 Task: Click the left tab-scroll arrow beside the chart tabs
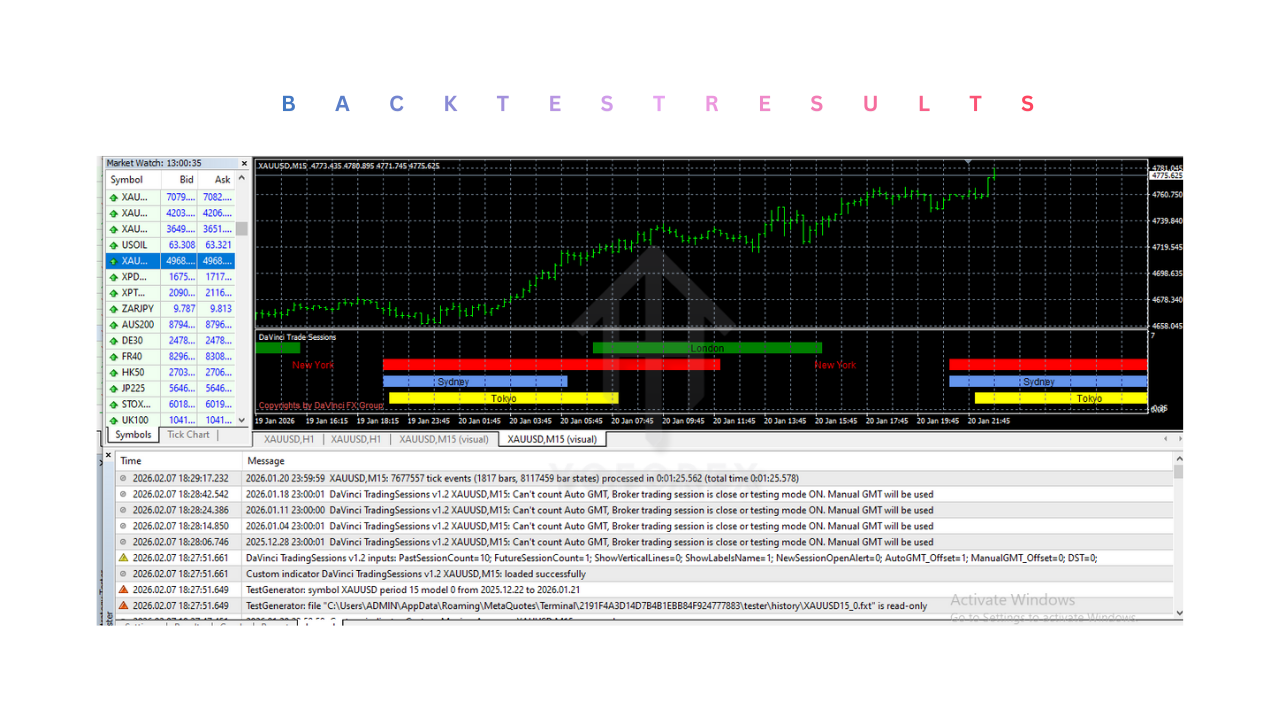(x=1164, y=438)
